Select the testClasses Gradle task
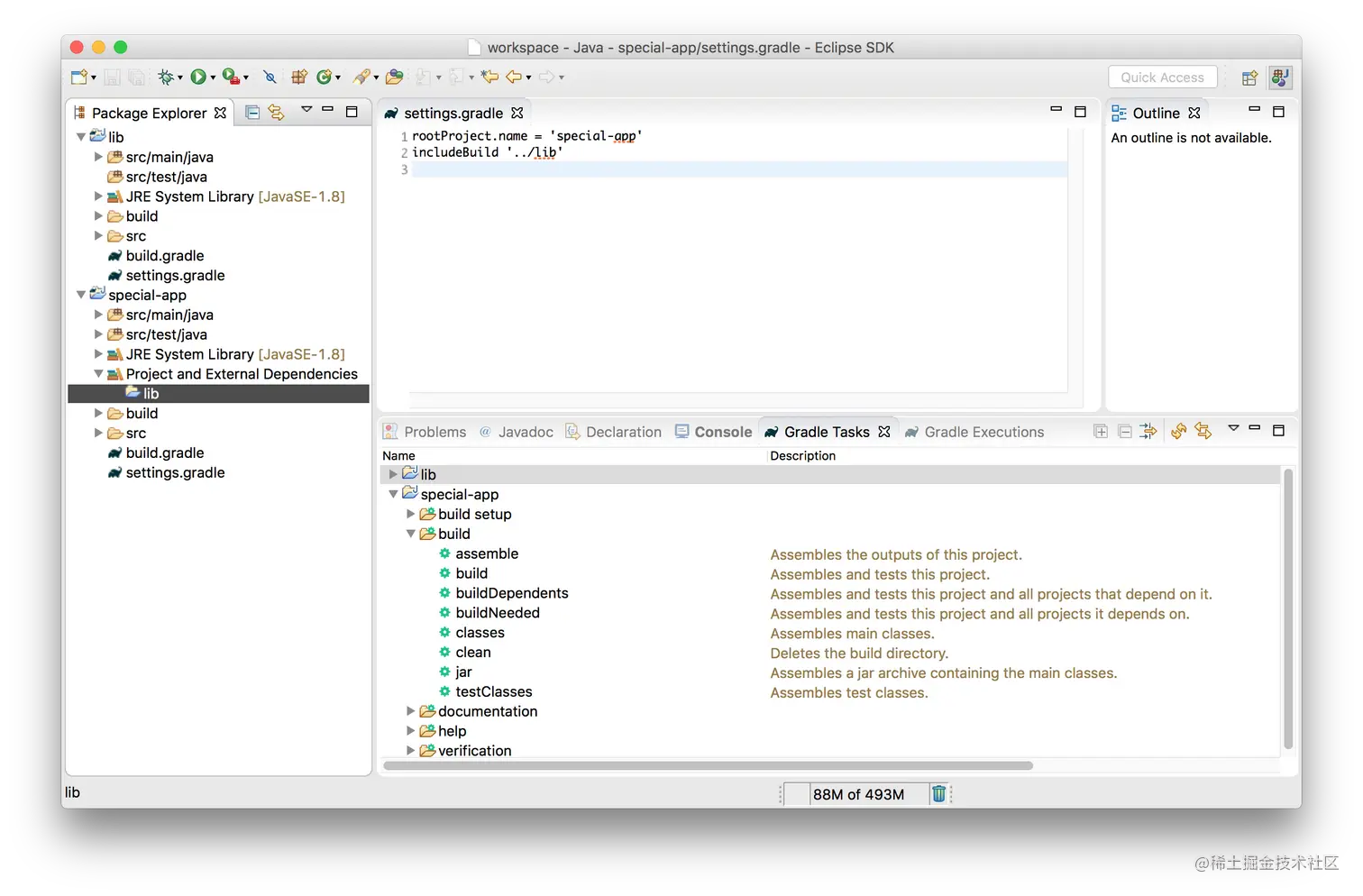 (x=494, y=692)
